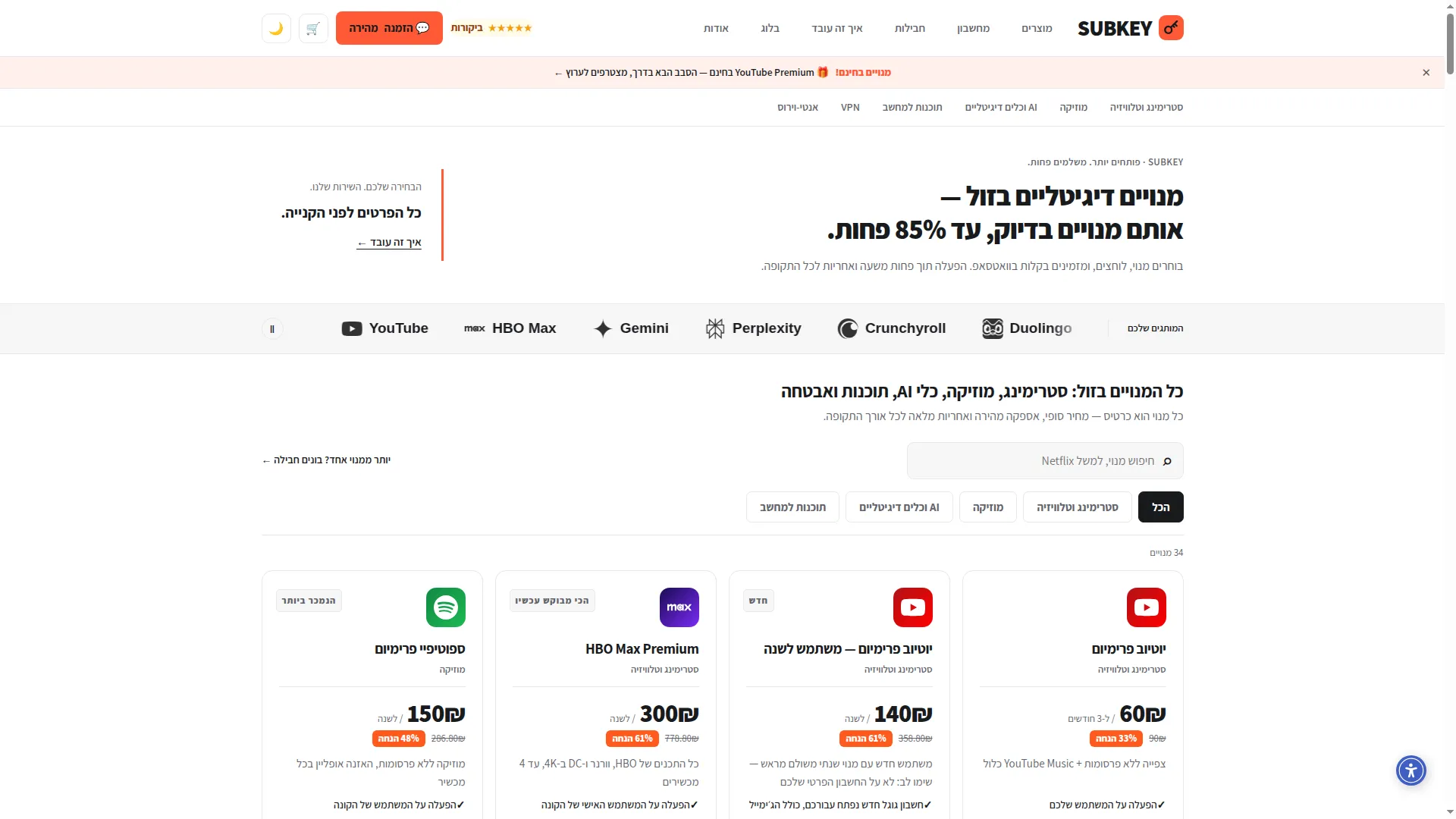Click the 300₪ price on HBO Max
Image resolution: width=1456 pixels, height=819 pixels.
tap(670, 714)
